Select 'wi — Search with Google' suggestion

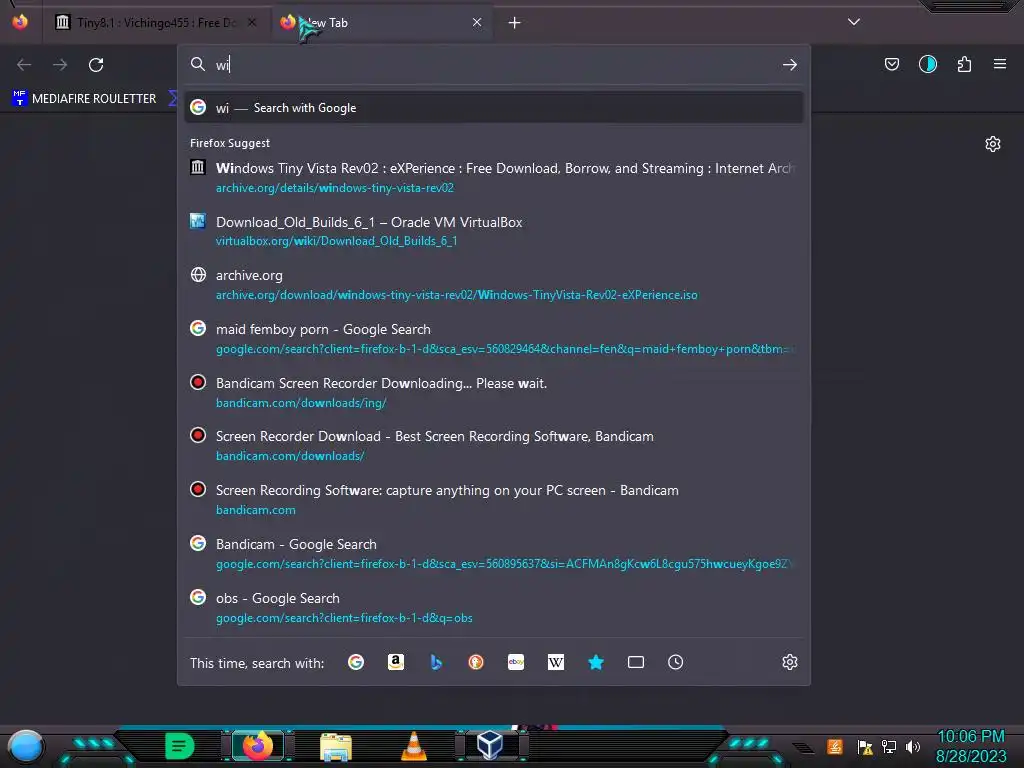tap(494, 108)
